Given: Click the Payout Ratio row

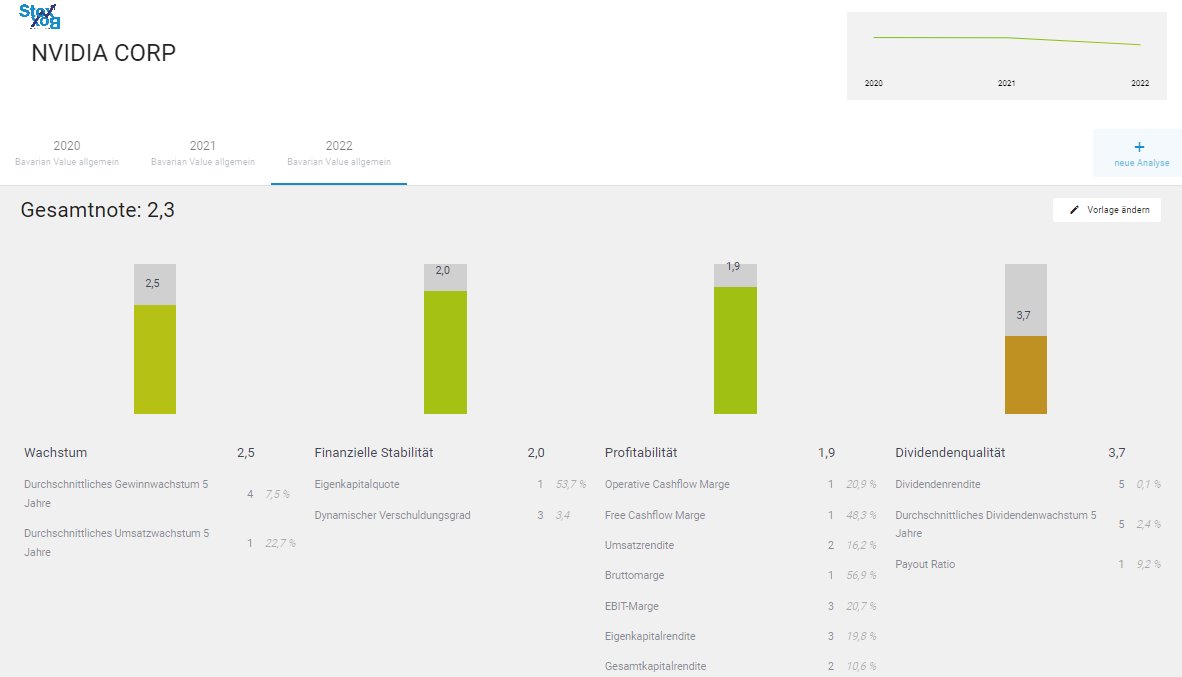Looking at the screenshot, I should coord(1028,564).
